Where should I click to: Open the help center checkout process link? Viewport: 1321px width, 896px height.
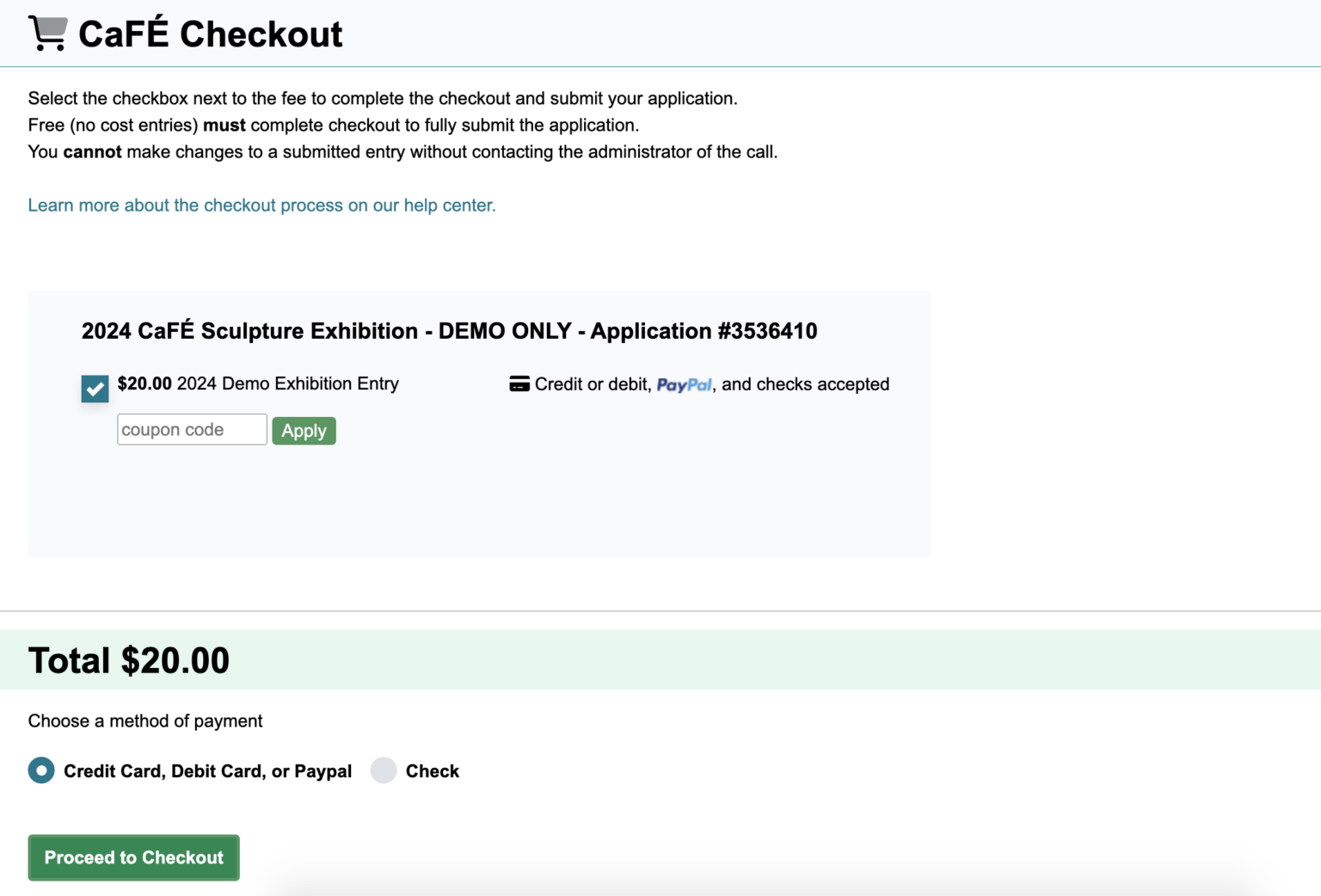[x=261, y=206]
